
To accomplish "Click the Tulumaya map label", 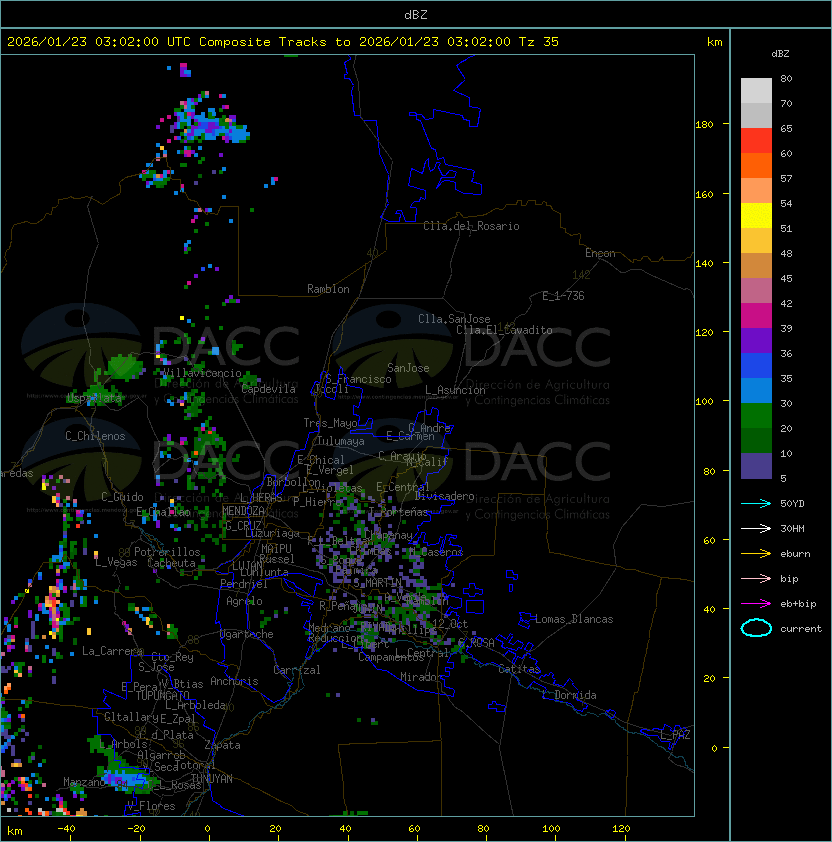I will click(x=341, y=441).
